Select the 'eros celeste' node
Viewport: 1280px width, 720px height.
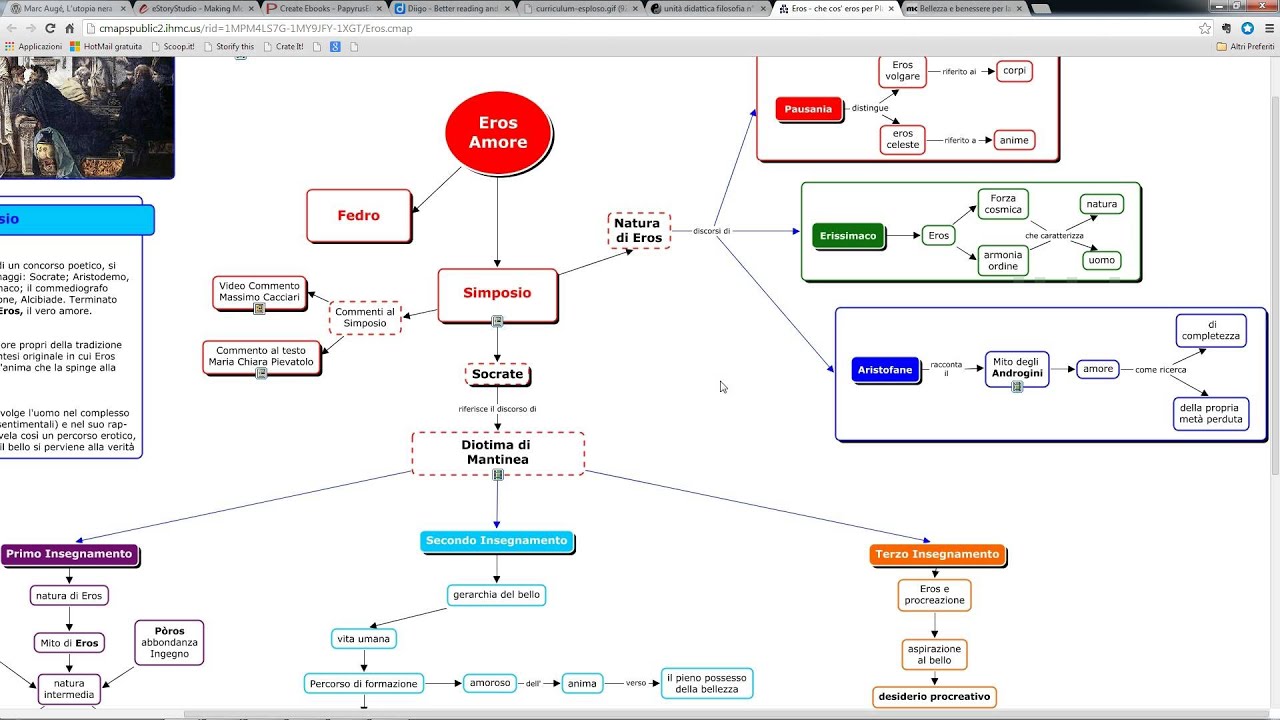pyautogui.click(x=903, y=139)
